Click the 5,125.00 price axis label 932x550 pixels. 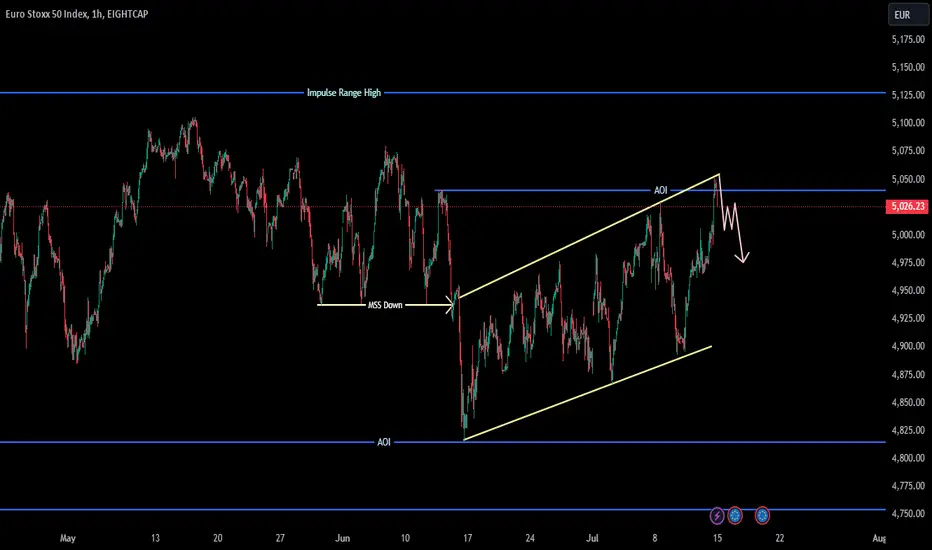908,95
